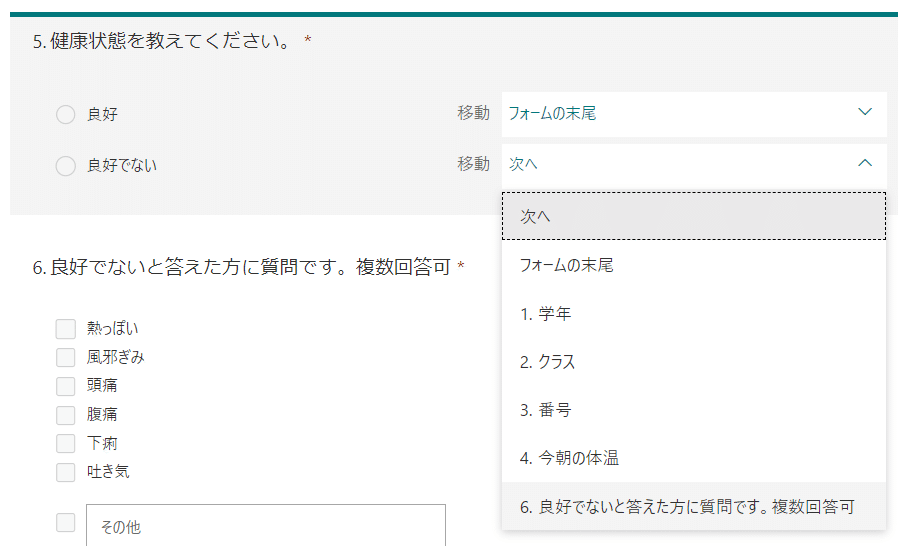Choose 2. クラス in the dropdown list
The image size is (899, 546).
tap(694, 362)
